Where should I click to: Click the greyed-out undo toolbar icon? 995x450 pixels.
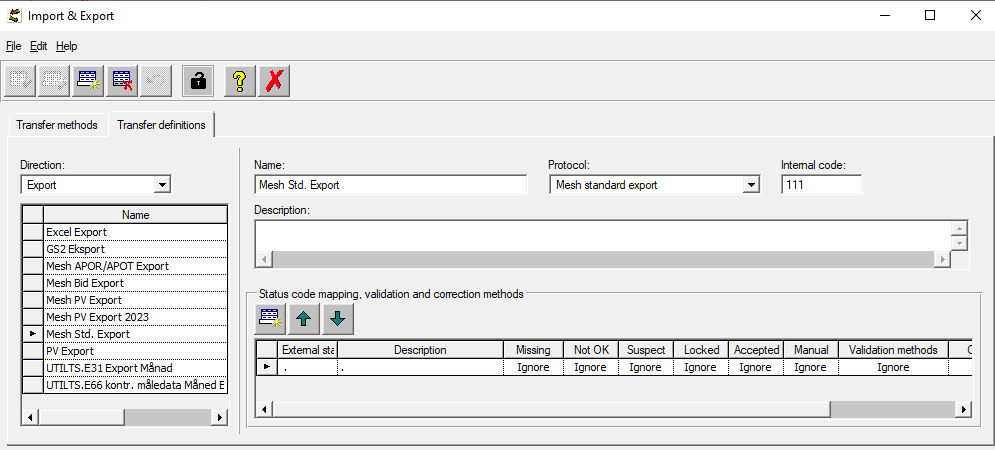[x=156, y=81]
